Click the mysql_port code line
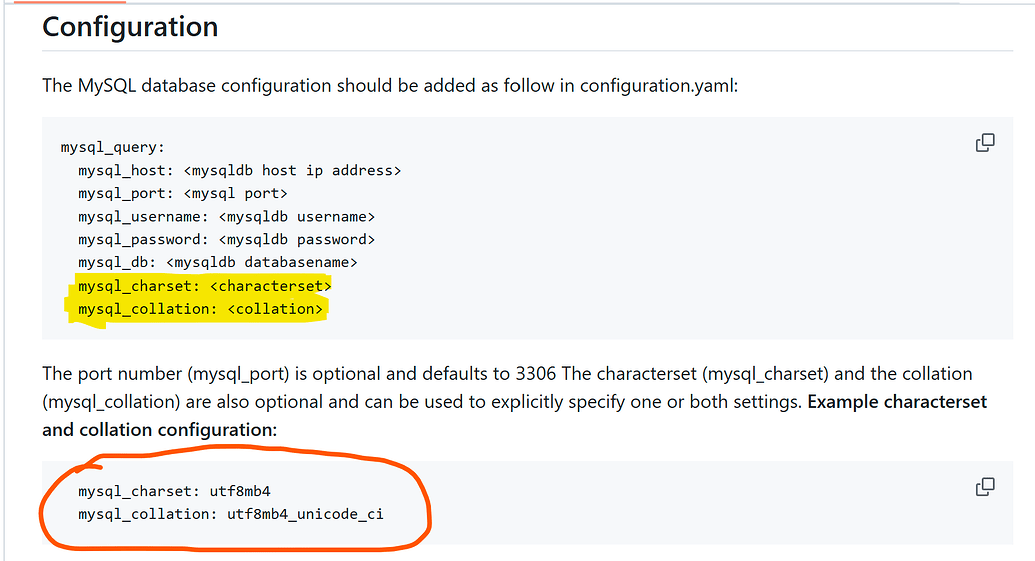 [182, 194]
